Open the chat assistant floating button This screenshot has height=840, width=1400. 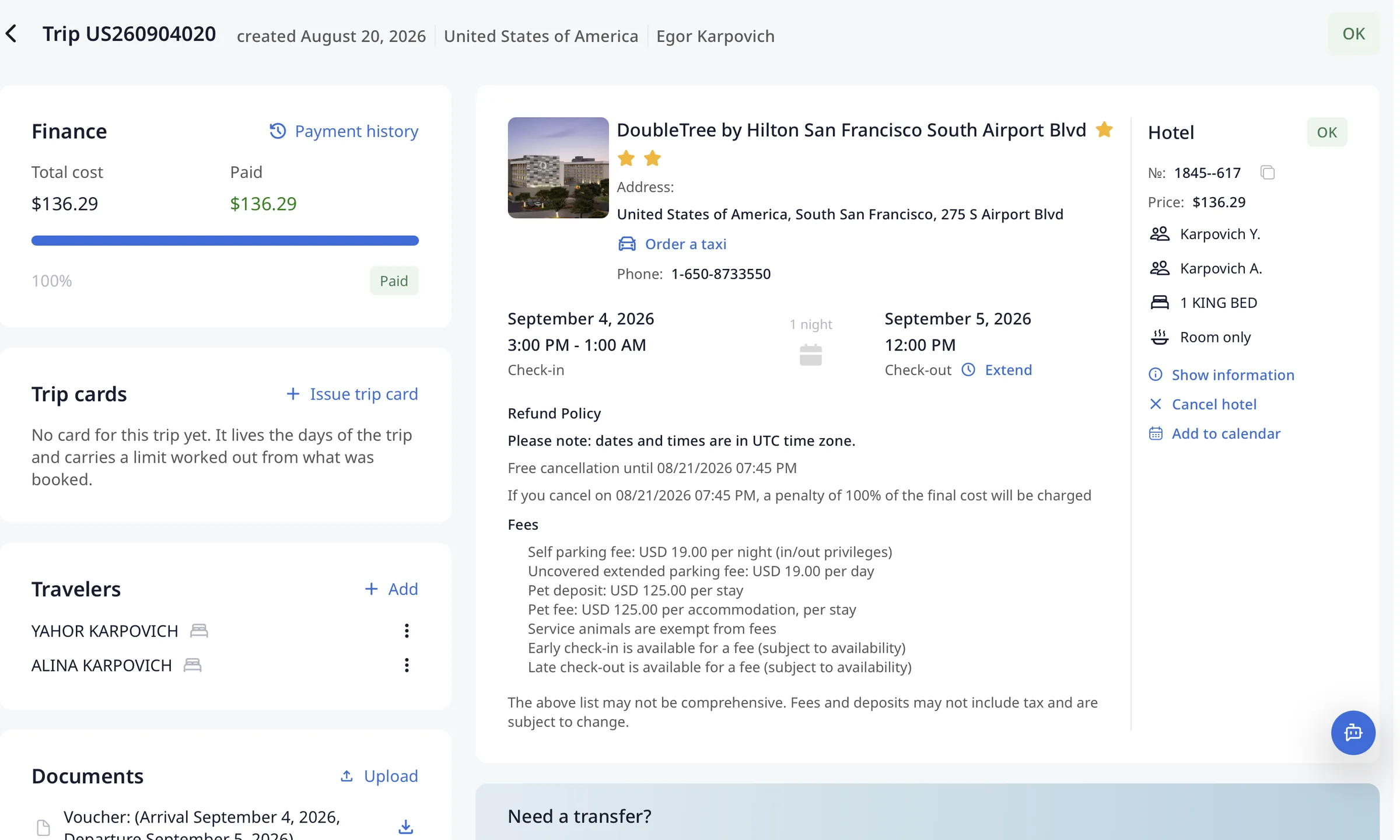(x=1353, y=733)
